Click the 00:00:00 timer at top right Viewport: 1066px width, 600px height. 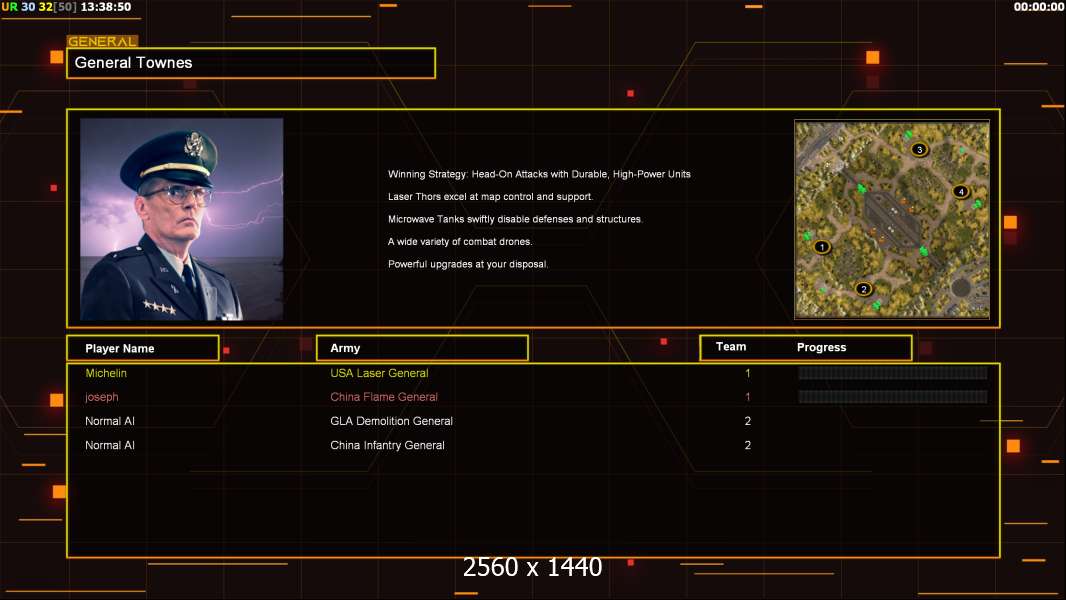(1038, 7)
